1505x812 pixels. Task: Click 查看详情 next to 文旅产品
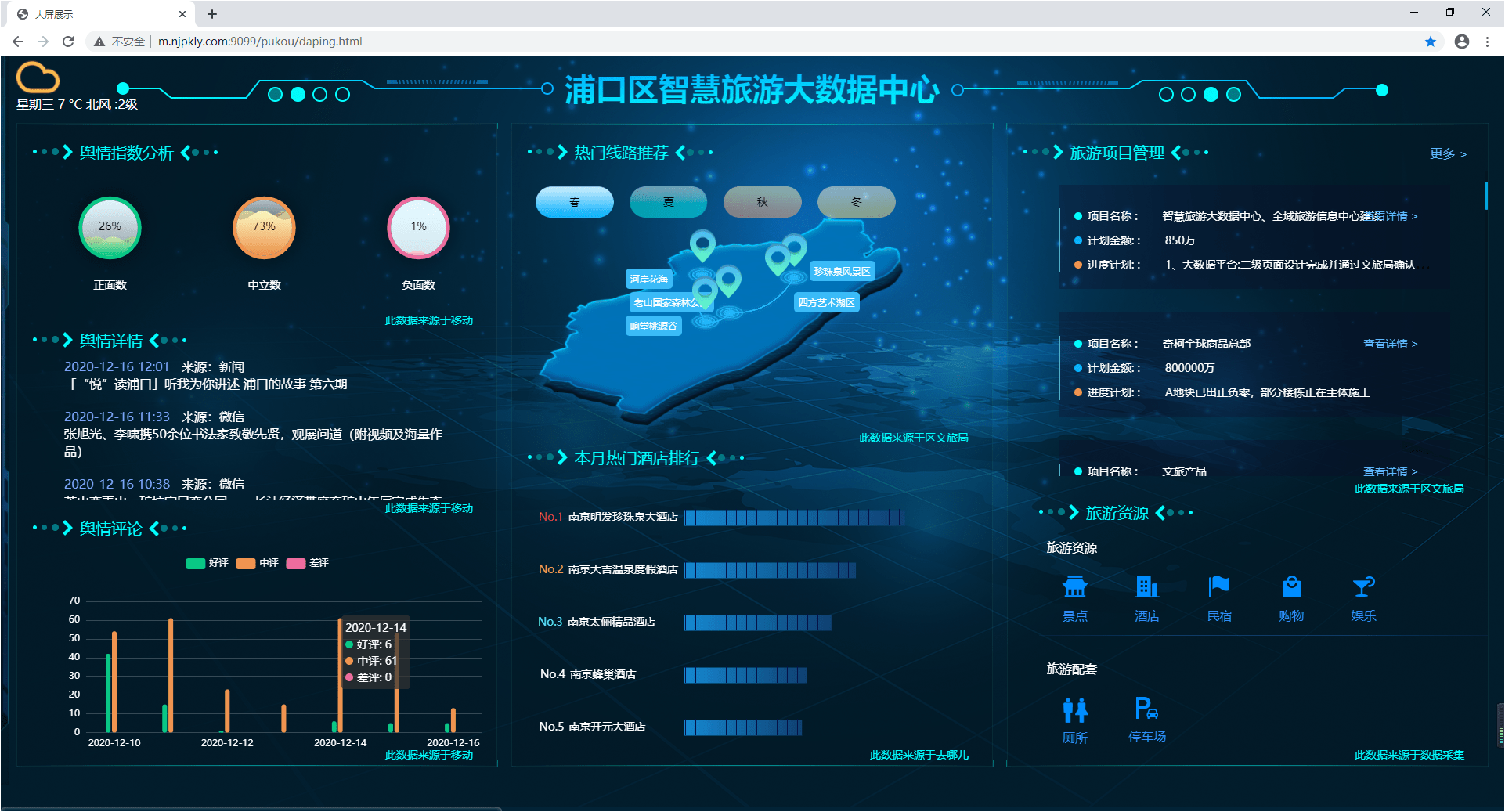tap(1387, 471)
